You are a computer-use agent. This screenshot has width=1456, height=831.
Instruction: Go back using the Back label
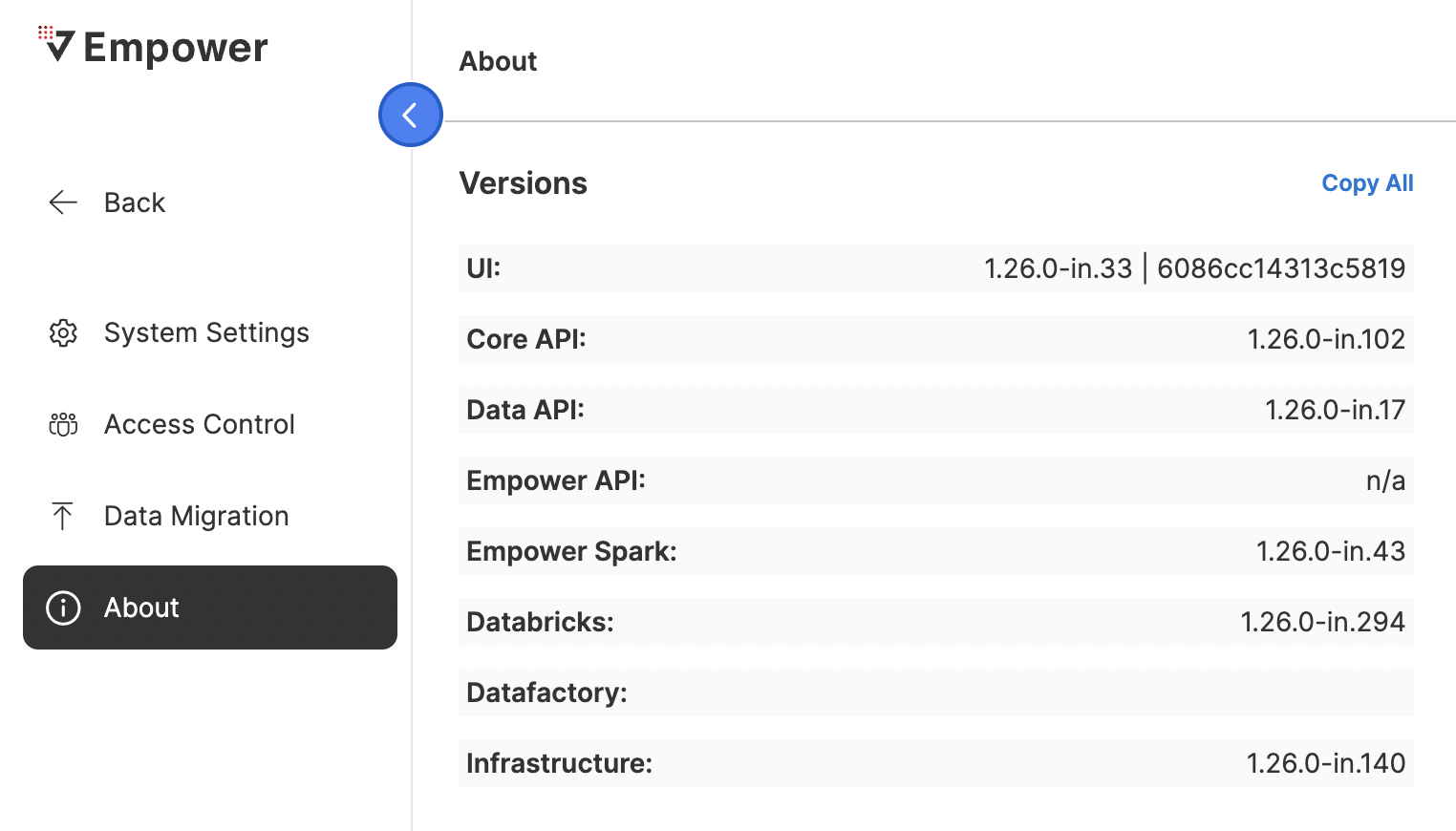coord(135,202)
